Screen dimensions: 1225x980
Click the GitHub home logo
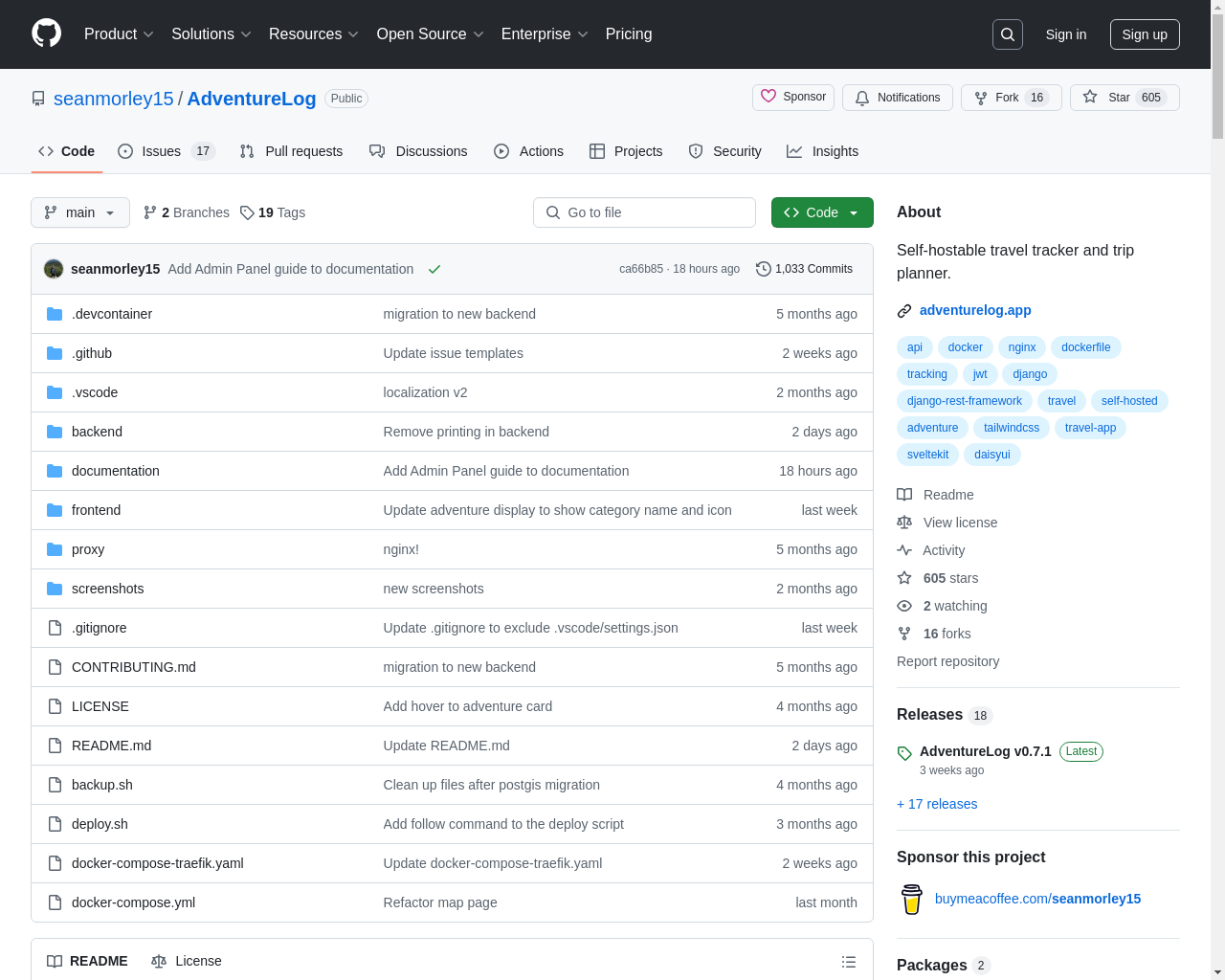click(46, 34)
